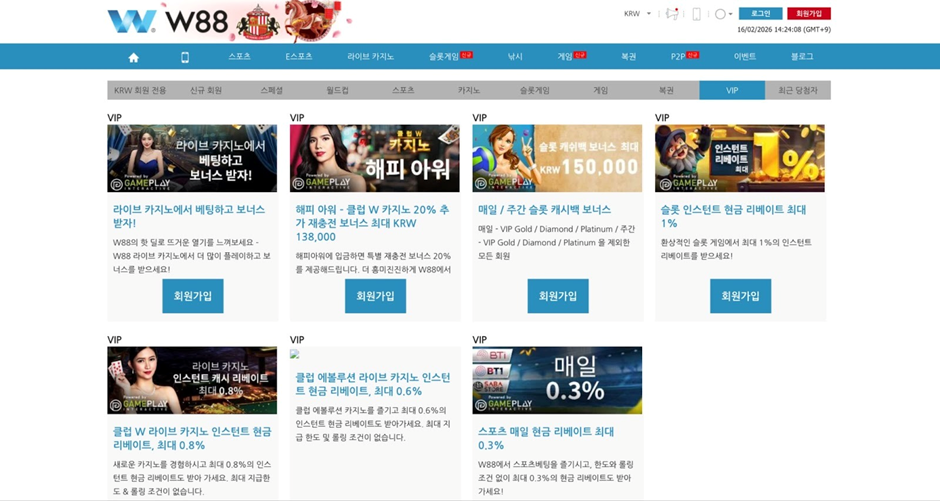
Task: Open 라이브 카지노에서 베팅하고 보너스 받자 title link
Action: click(x=189, y=216)
